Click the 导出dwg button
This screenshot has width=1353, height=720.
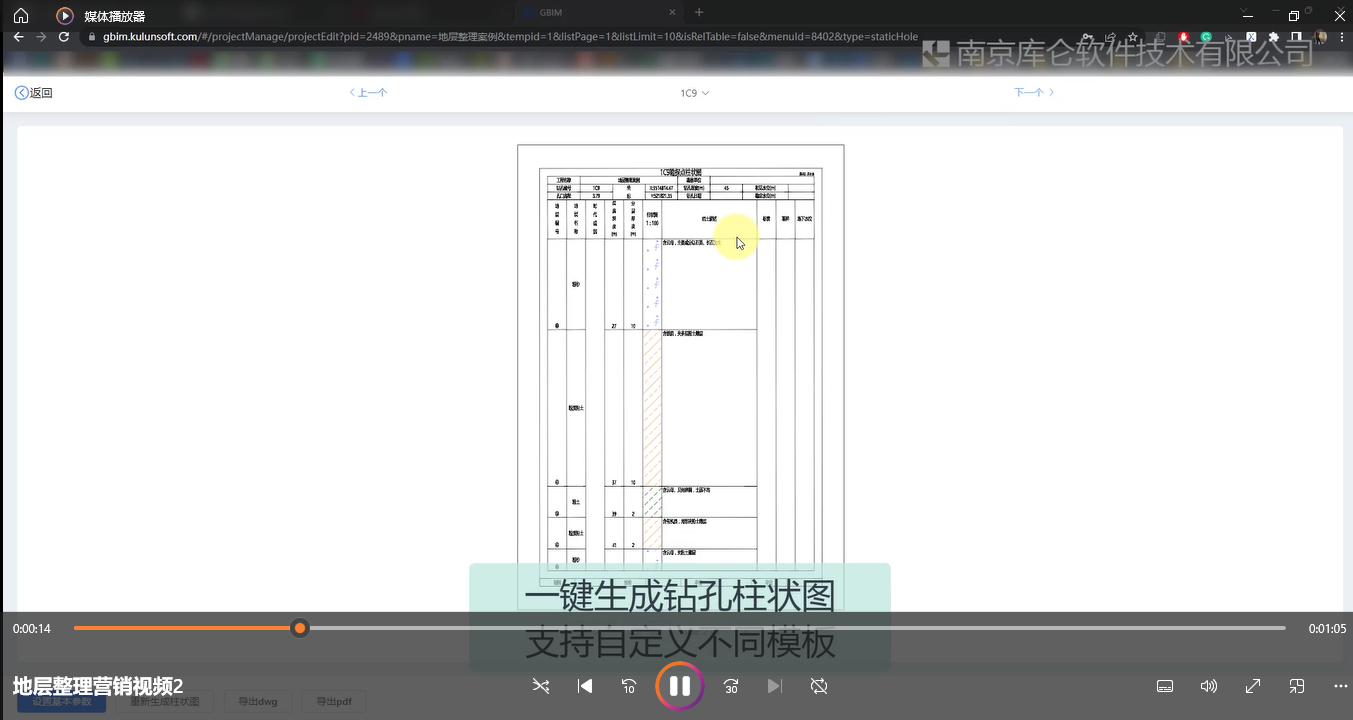[258, 702]
